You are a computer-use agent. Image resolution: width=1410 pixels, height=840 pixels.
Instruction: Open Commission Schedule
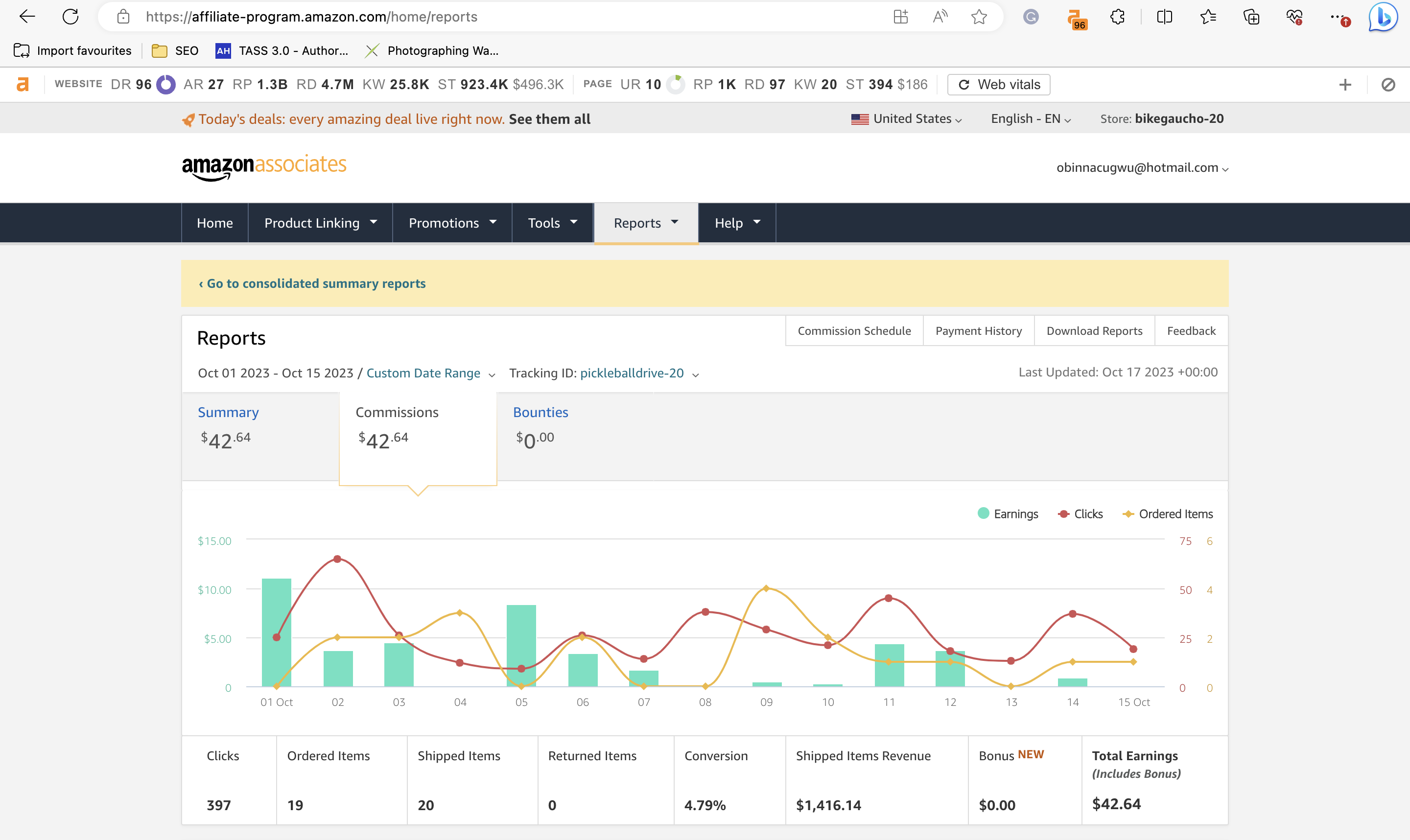coord(854,330)
